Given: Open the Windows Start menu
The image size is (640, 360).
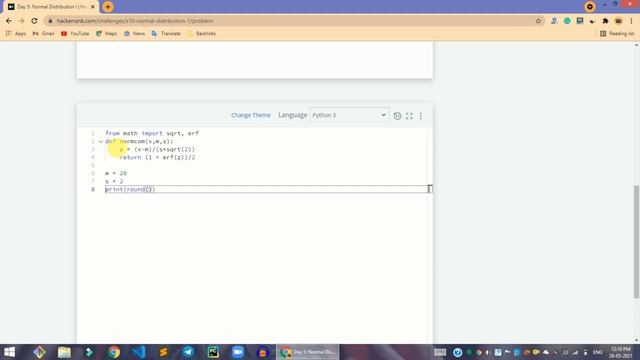Looking at the screenshot, I should click(9, 352).
